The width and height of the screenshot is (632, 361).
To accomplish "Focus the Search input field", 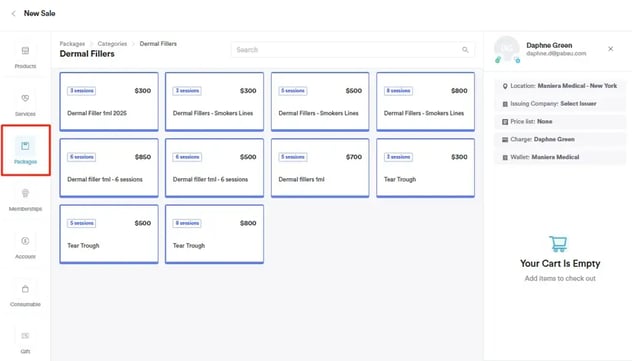I will pyautogui.click(x=353, y=50).
